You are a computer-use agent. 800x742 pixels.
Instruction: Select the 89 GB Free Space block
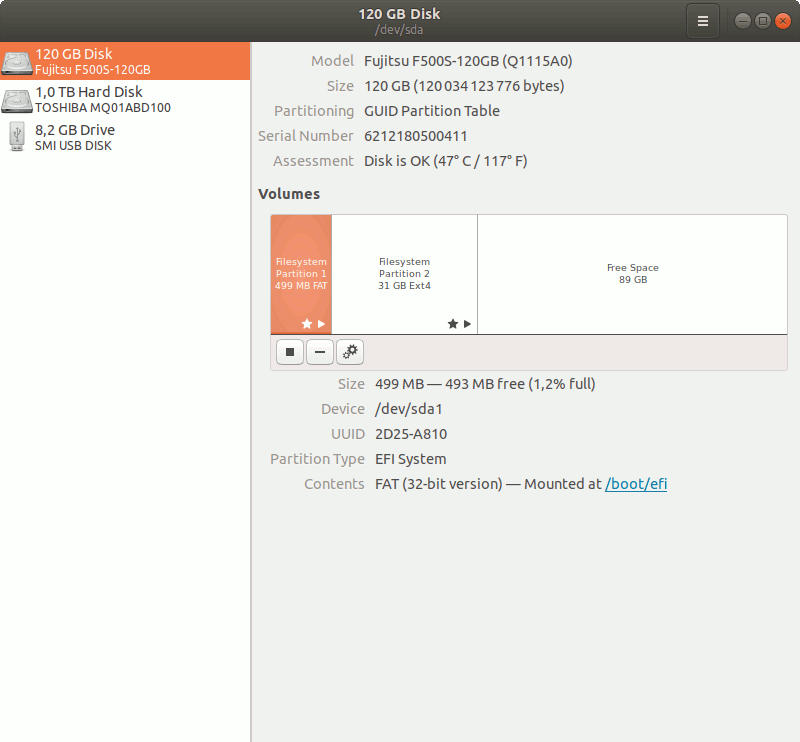632,274
